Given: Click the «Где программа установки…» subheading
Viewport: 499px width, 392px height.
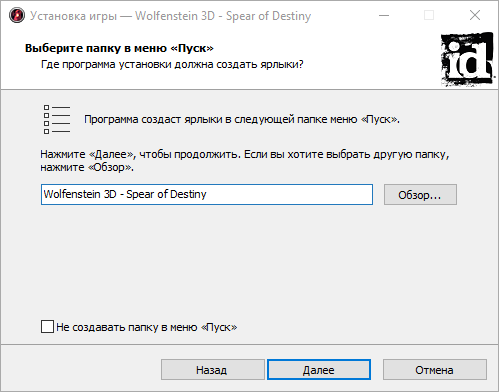Looking at the screenshot, I should click(172, 64).
